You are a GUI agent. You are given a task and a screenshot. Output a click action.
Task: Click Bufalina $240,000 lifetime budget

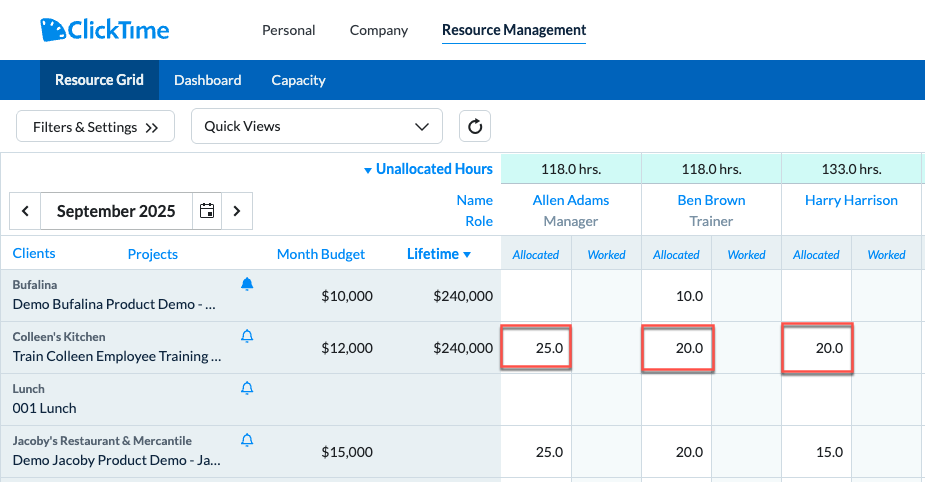point(463,296)
